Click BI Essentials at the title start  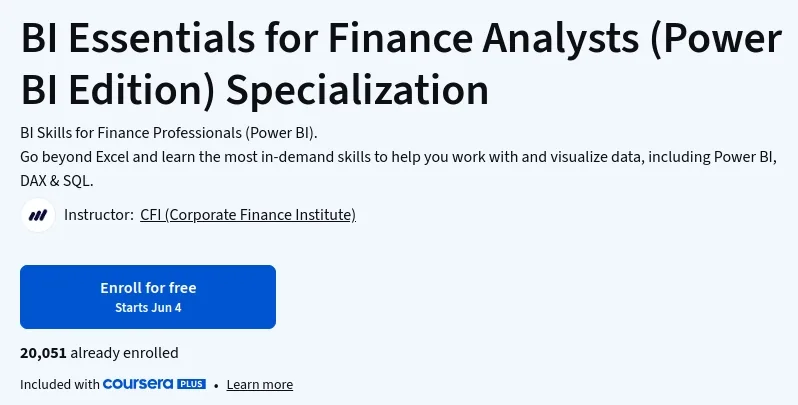(x=137, y=39)
